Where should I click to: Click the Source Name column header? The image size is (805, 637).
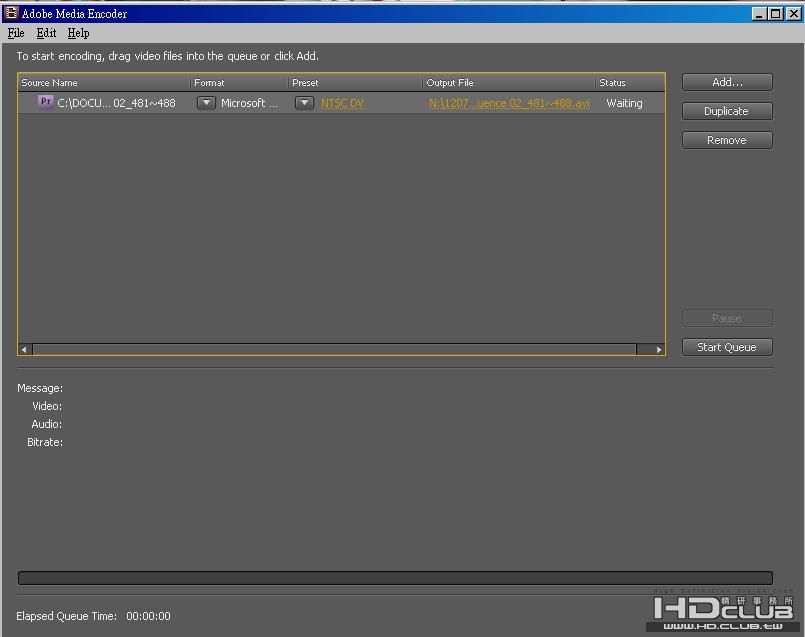[x=104, y=83]
